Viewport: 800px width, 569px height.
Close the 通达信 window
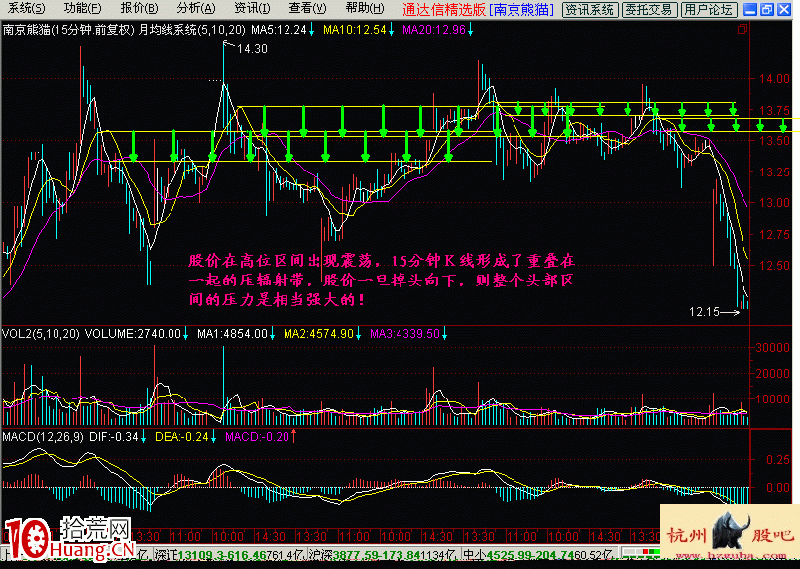coord(784,9)
